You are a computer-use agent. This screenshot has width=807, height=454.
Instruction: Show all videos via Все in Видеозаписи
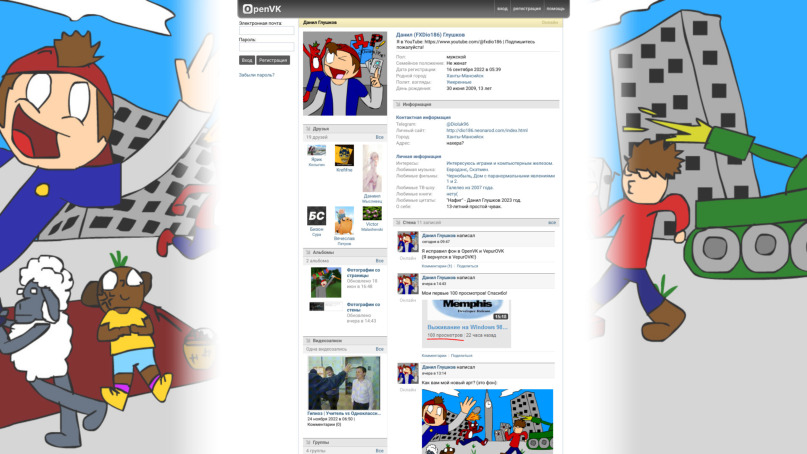pyautogui.click(x=379, y=349)
